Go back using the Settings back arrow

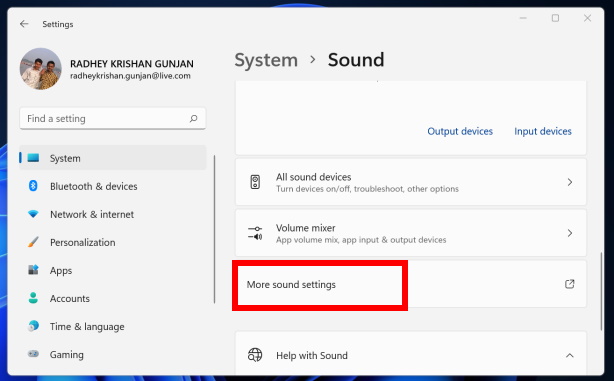click(x=24, y=24)
